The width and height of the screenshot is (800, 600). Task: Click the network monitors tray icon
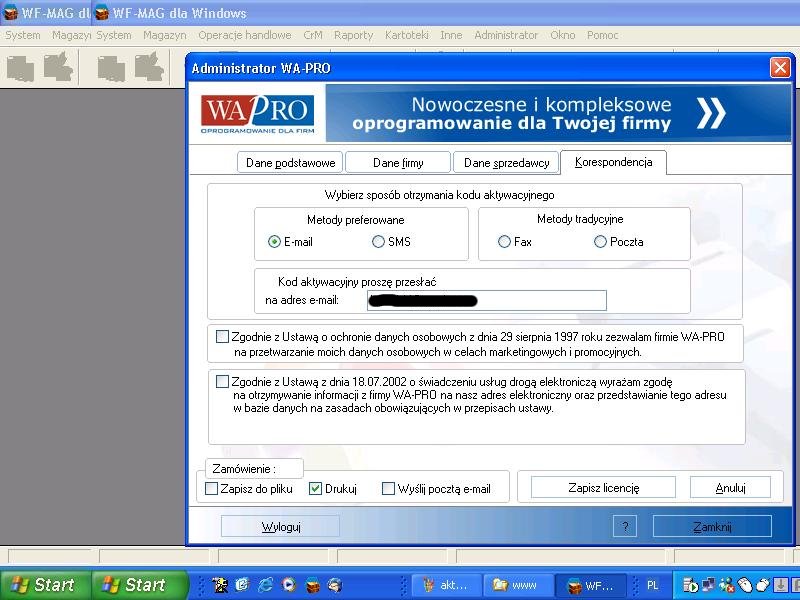[708, 585]
